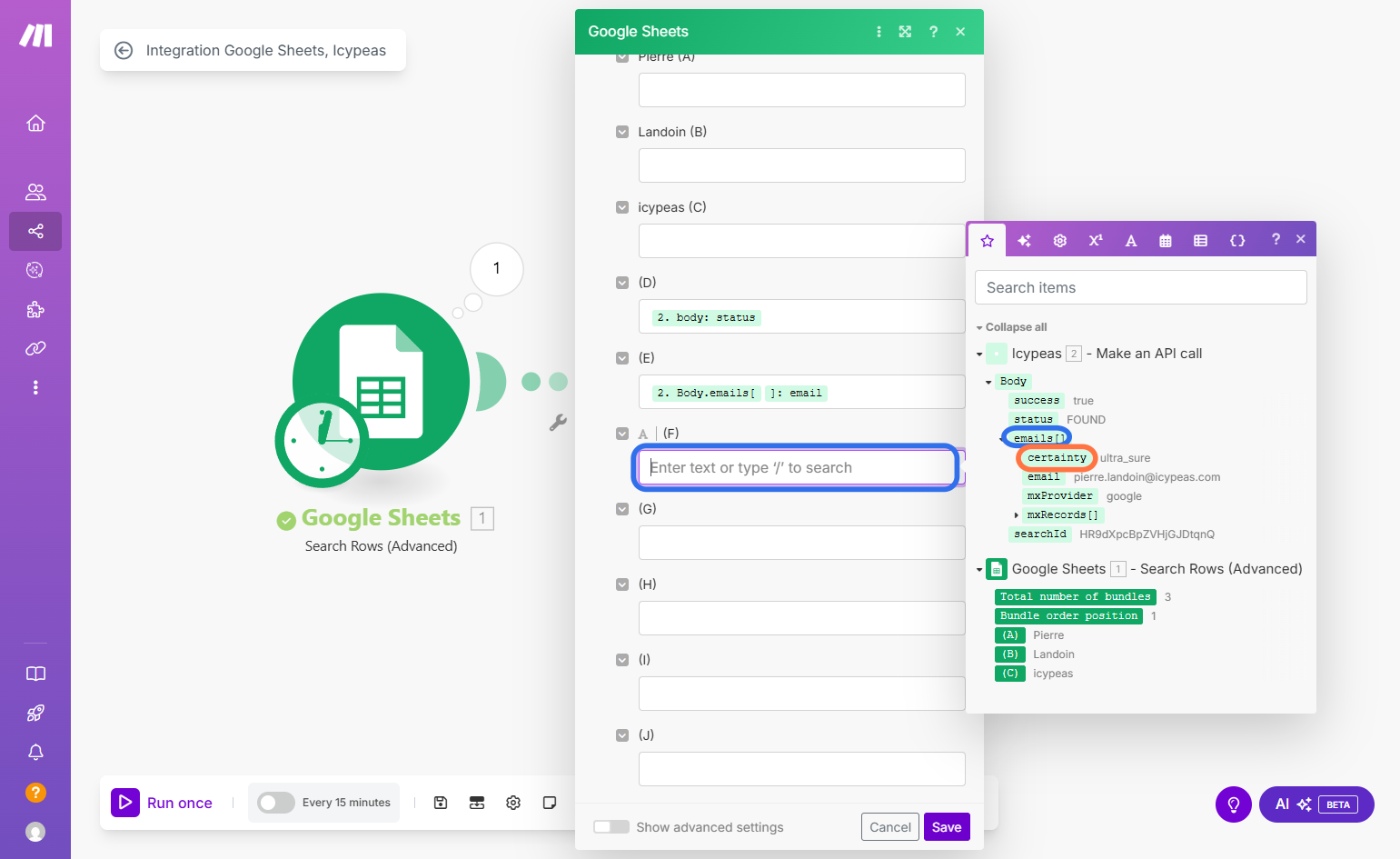Click the Save button
Viewport: 1400px width, 859px height.
[947, 827]
